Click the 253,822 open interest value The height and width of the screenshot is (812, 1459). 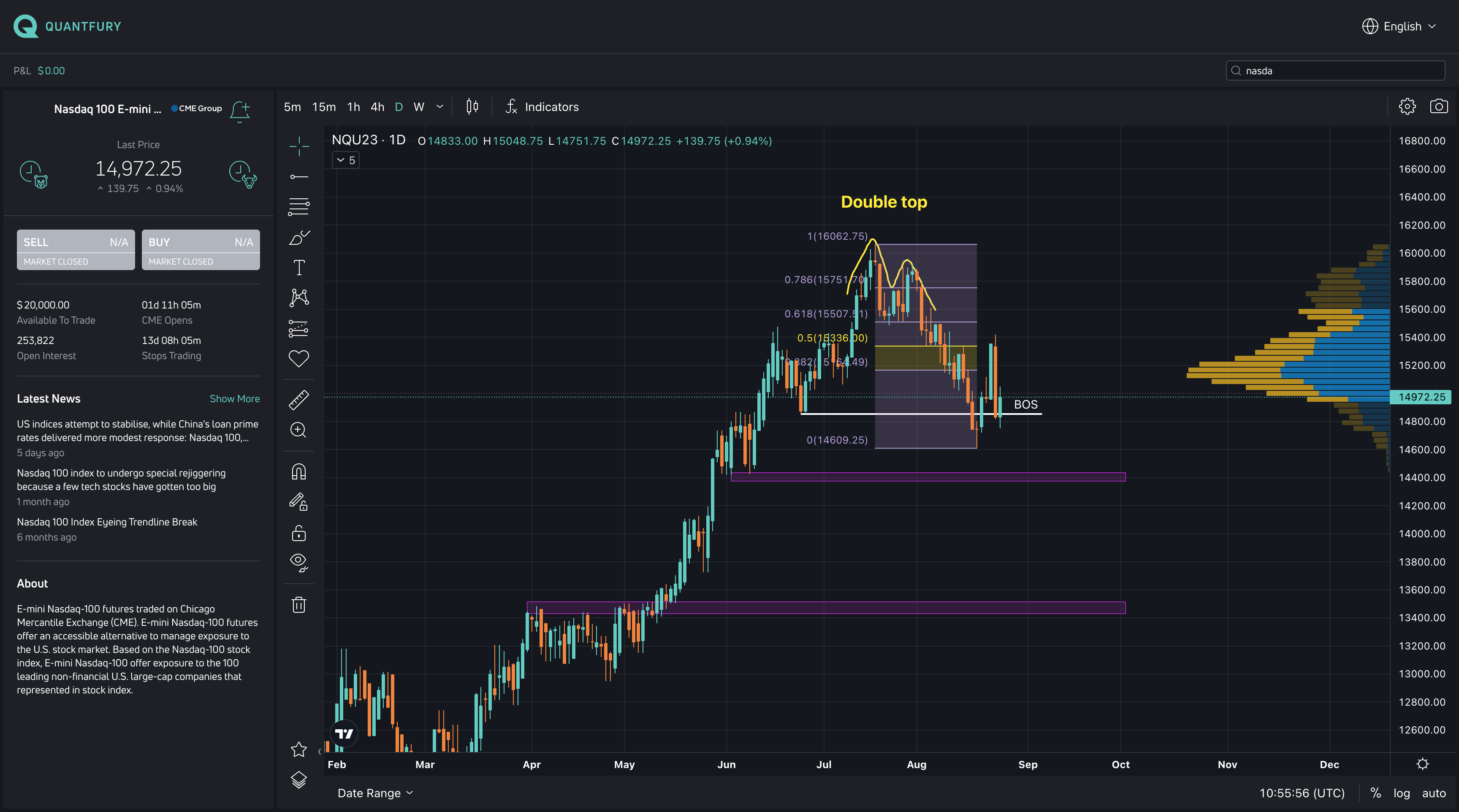(x=36, y=340)
